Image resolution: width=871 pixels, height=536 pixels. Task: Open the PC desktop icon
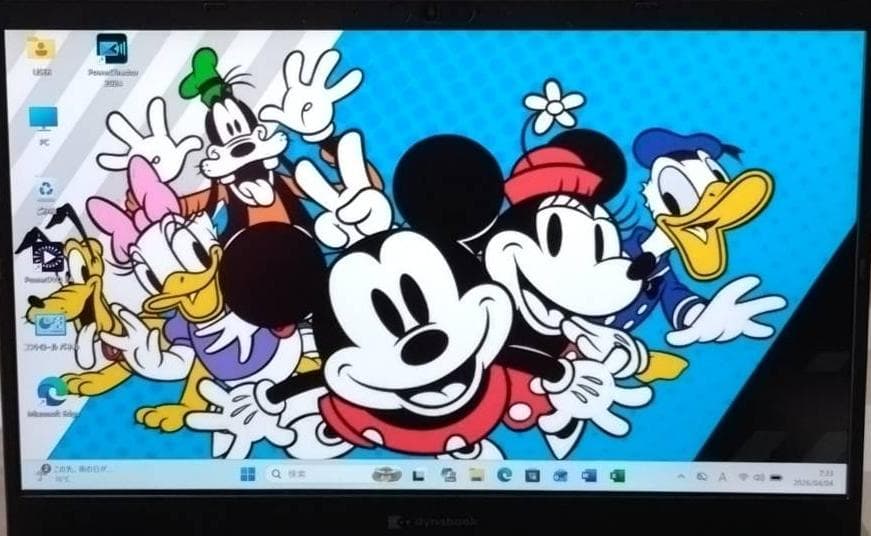pyautogui.click(x=43, y=126)
